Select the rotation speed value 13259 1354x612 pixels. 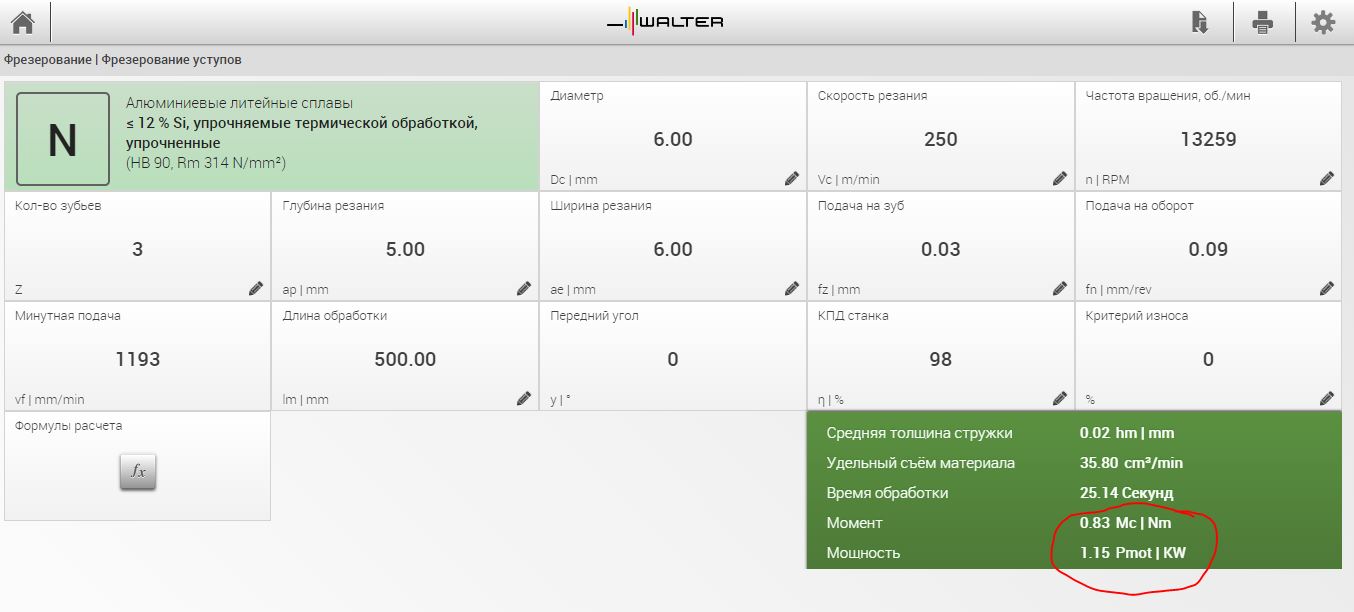(x=1208, y=139)
